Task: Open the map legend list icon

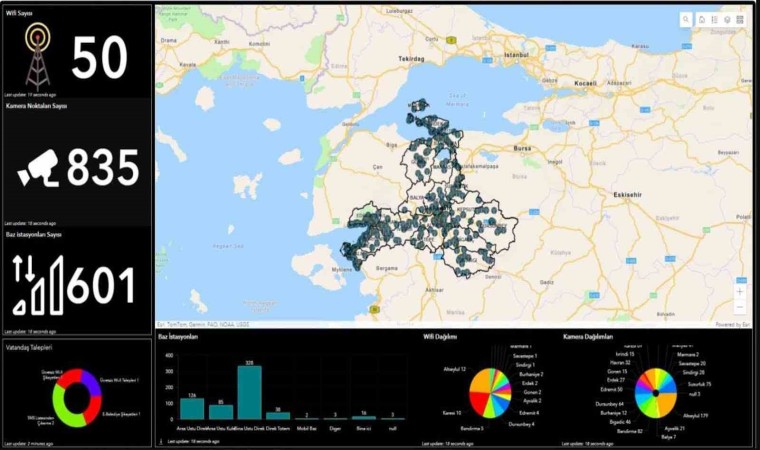Action: tap(714, 19)
